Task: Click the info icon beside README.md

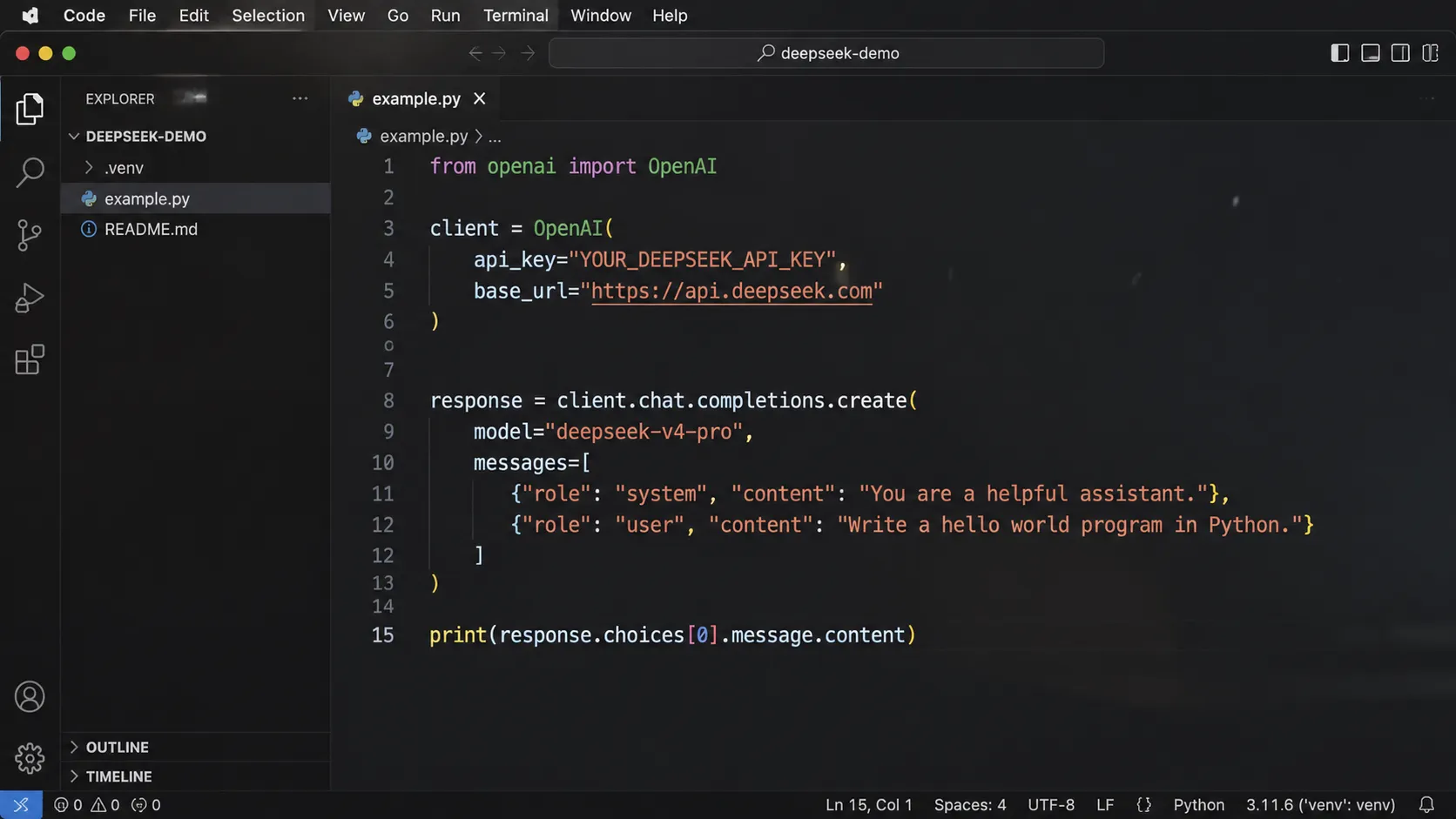Action: [x=88, y=229]
